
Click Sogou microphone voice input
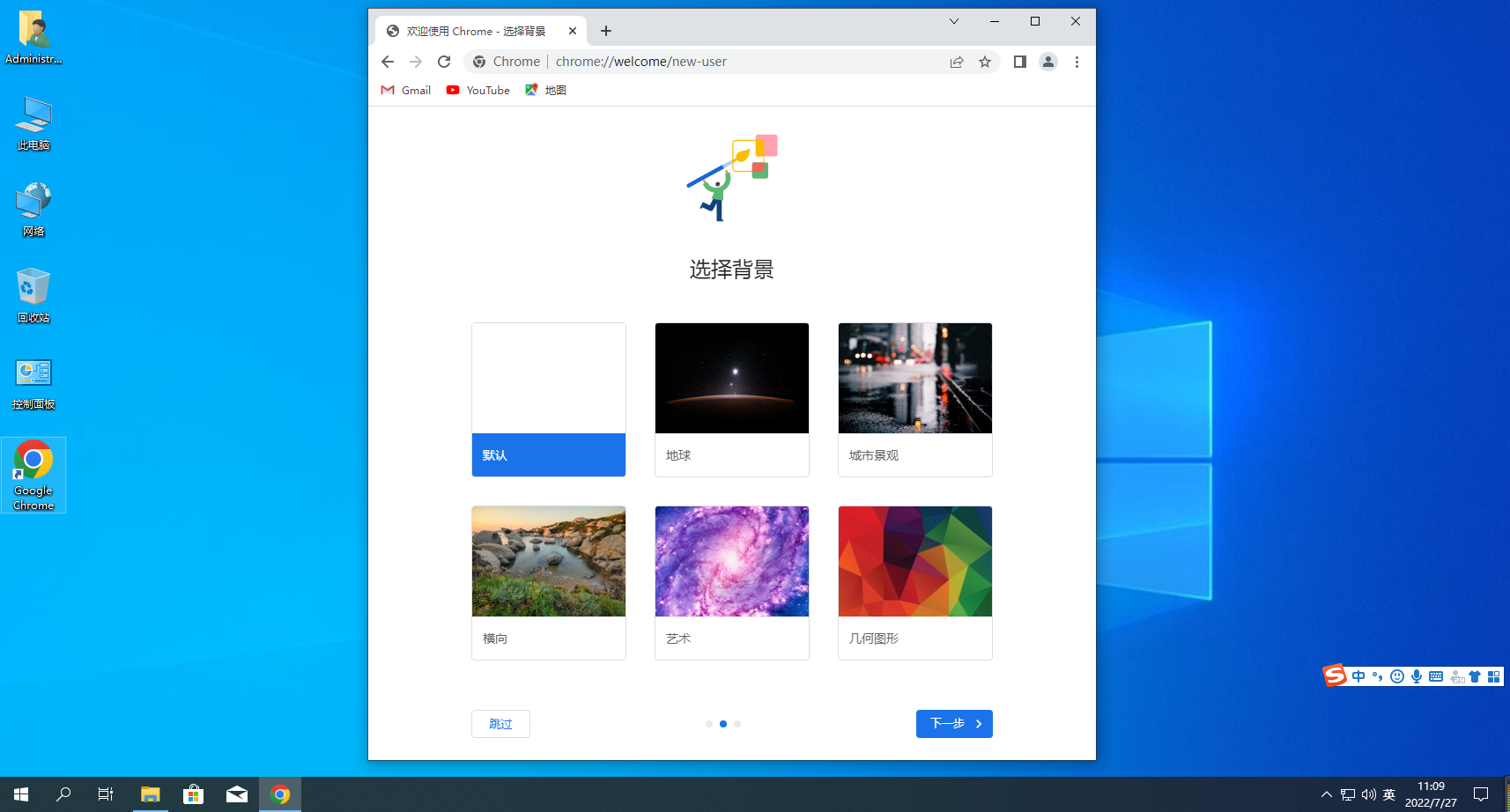1417,676
